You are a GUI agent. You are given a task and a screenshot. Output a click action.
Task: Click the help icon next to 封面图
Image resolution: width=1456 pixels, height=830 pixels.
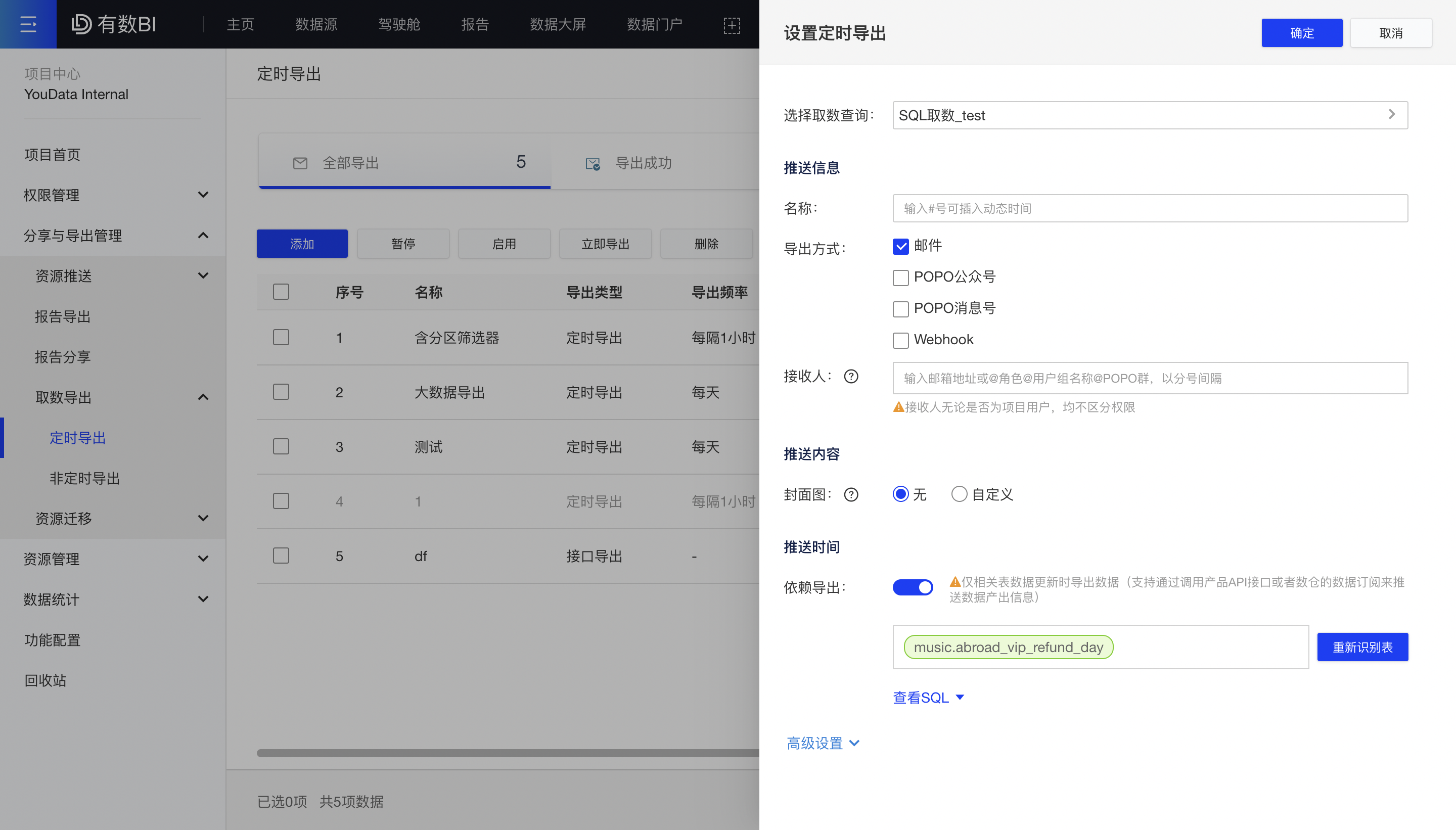click(850, 494)
